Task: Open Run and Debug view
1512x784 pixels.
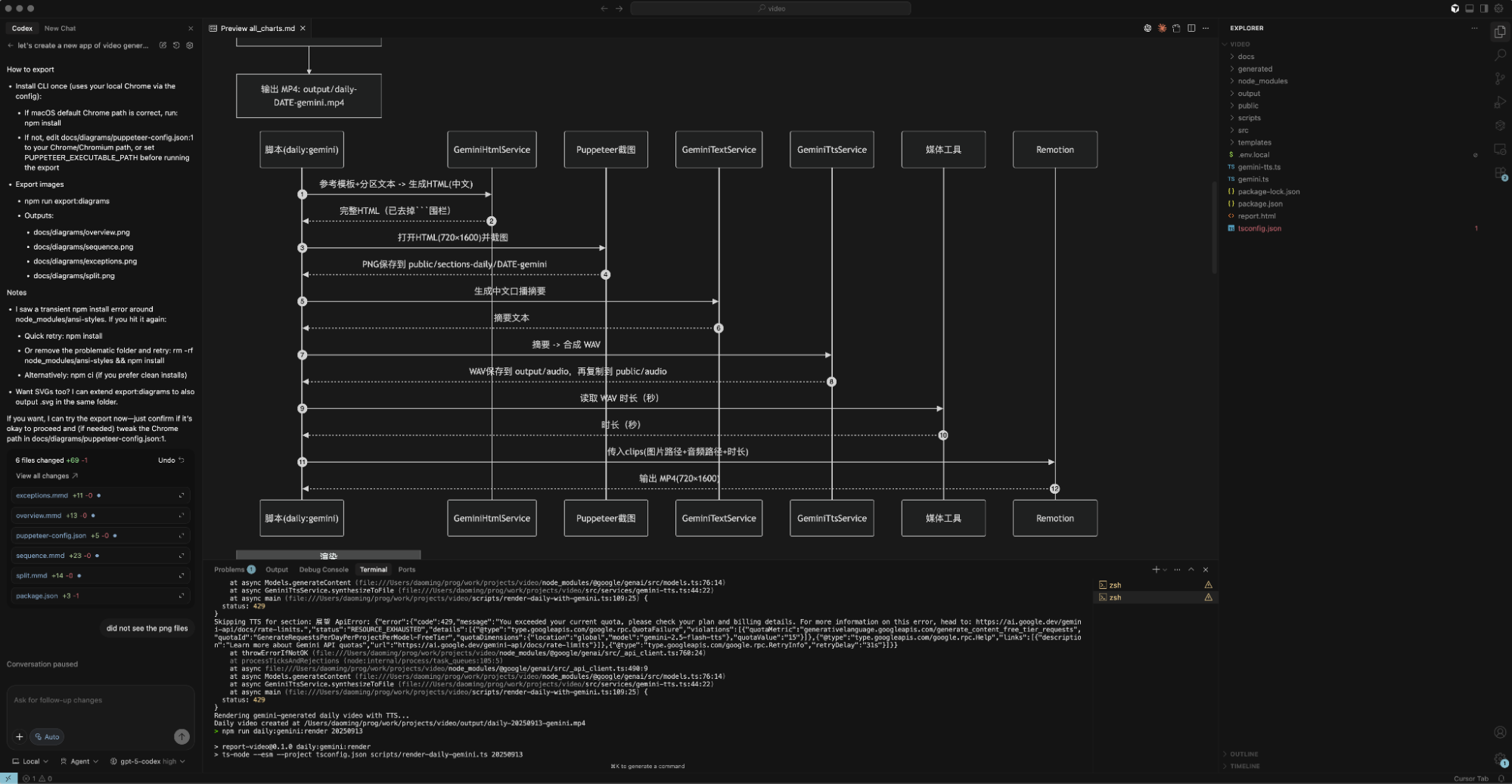Action: coord(1500,102)
